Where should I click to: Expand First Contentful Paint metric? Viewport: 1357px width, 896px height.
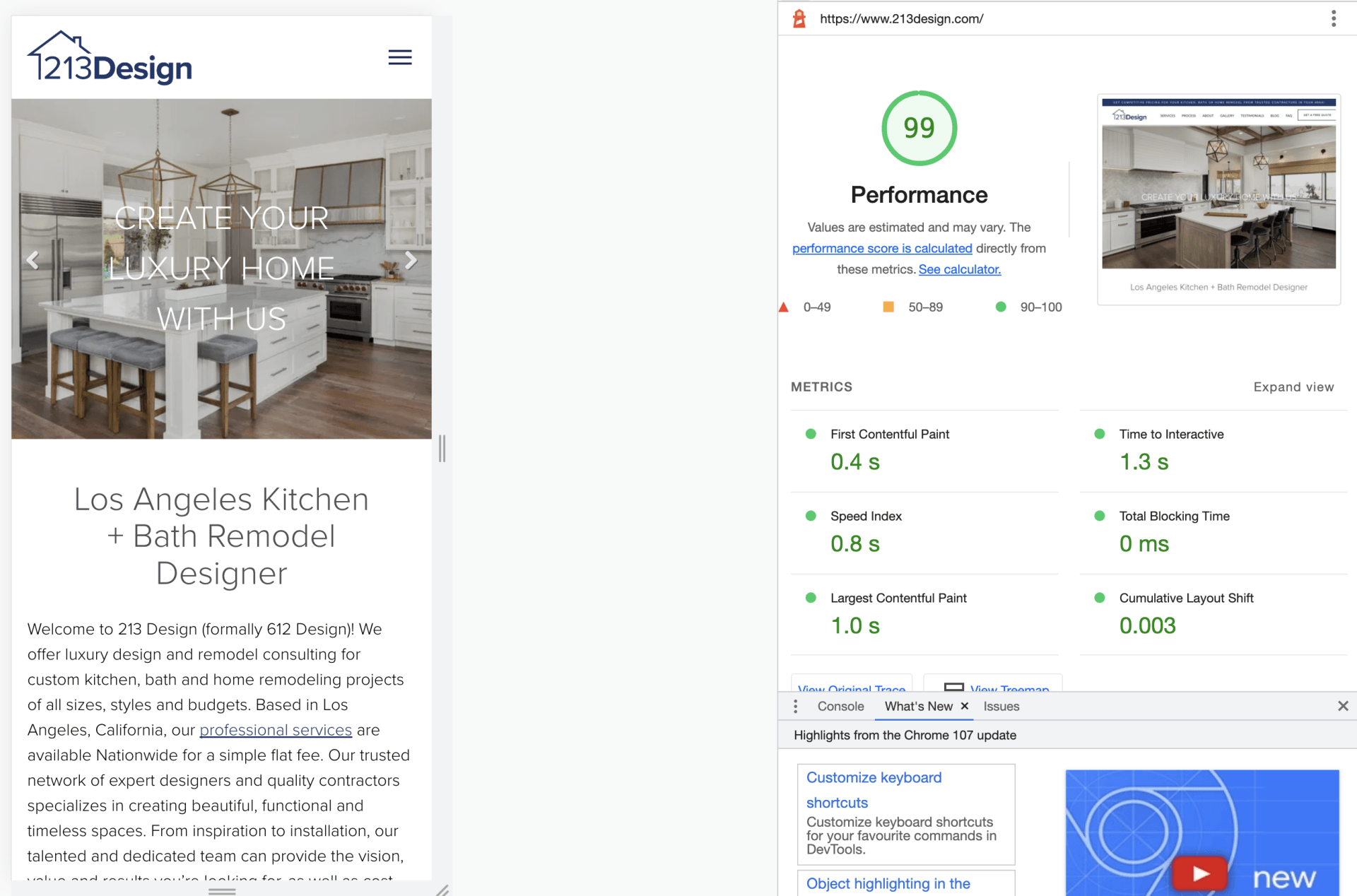point(889,434)
